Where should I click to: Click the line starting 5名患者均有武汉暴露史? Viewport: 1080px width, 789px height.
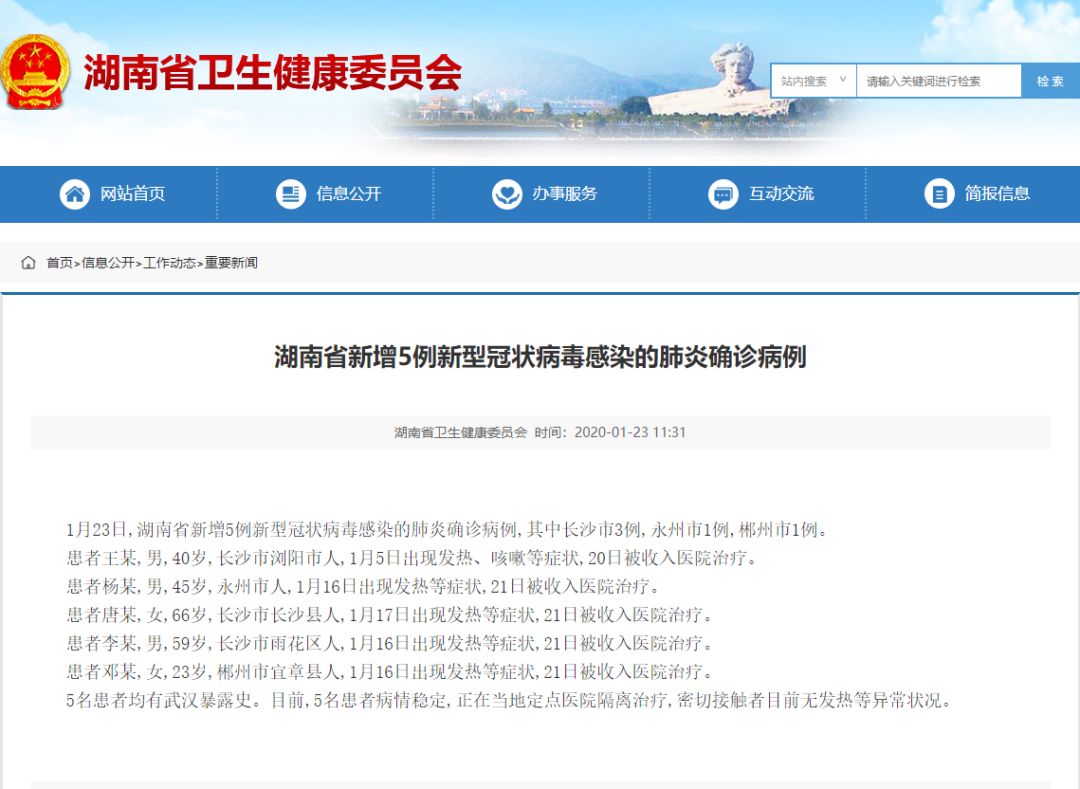click(510, 700)
